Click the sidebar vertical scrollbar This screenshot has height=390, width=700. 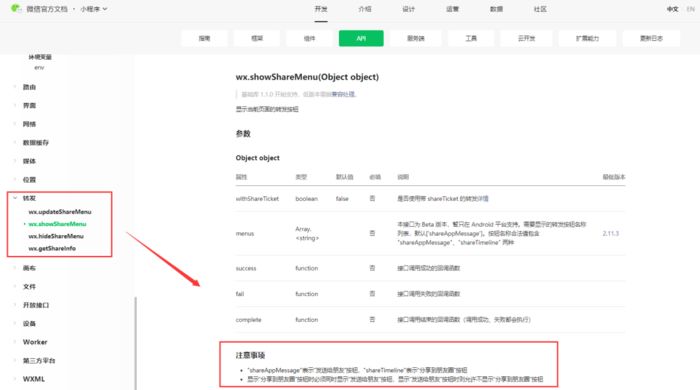click(135, 343)
